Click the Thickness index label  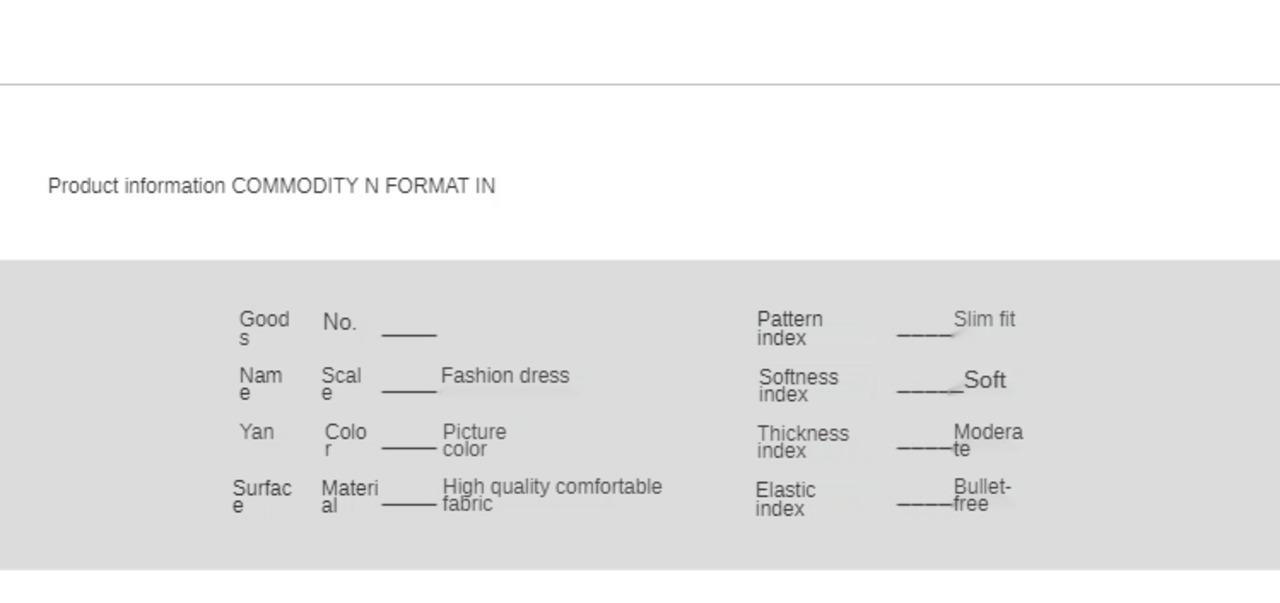click(x=802, y=441)
